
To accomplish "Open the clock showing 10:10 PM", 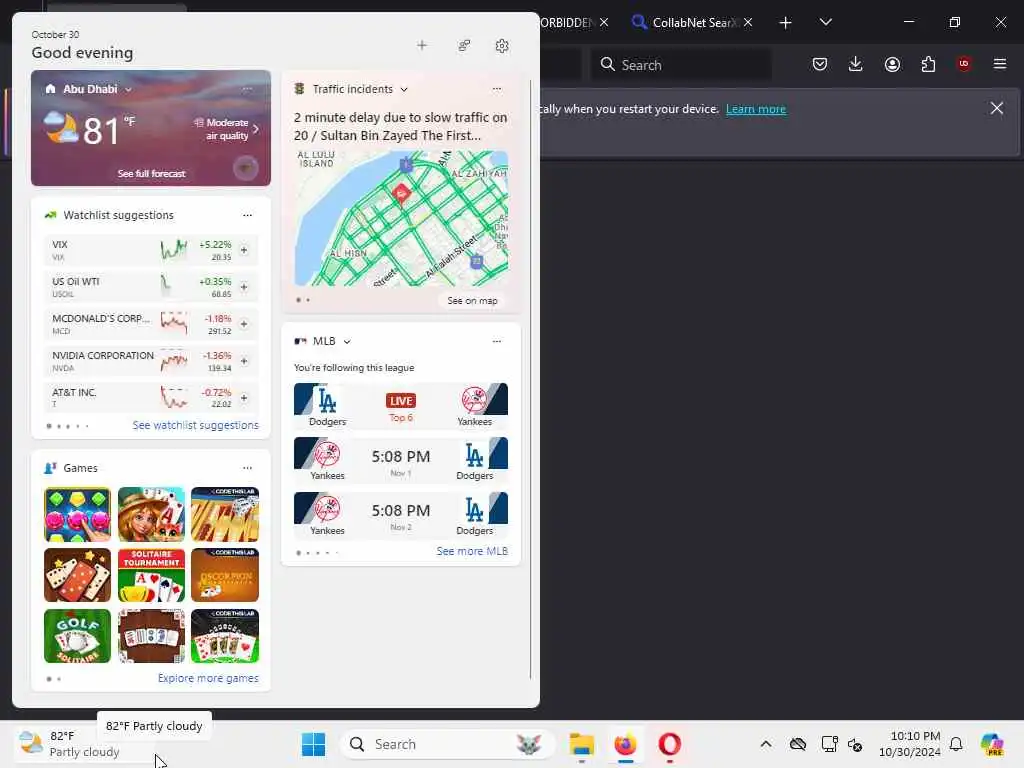I will click(x=910, y=744).
